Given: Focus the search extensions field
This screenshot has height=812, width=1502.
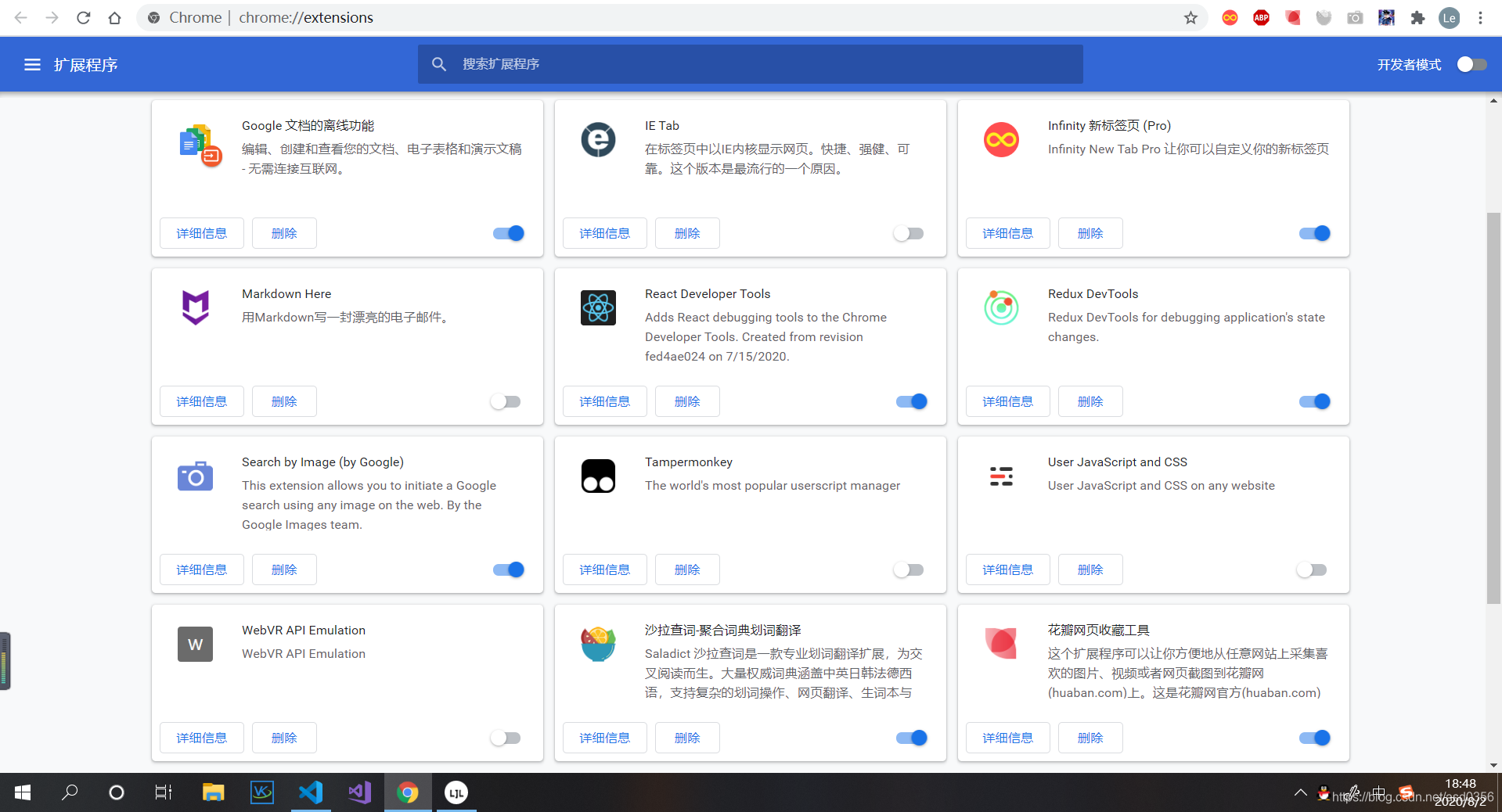Looking at the screenshot, I should click(x=751, y=64).
